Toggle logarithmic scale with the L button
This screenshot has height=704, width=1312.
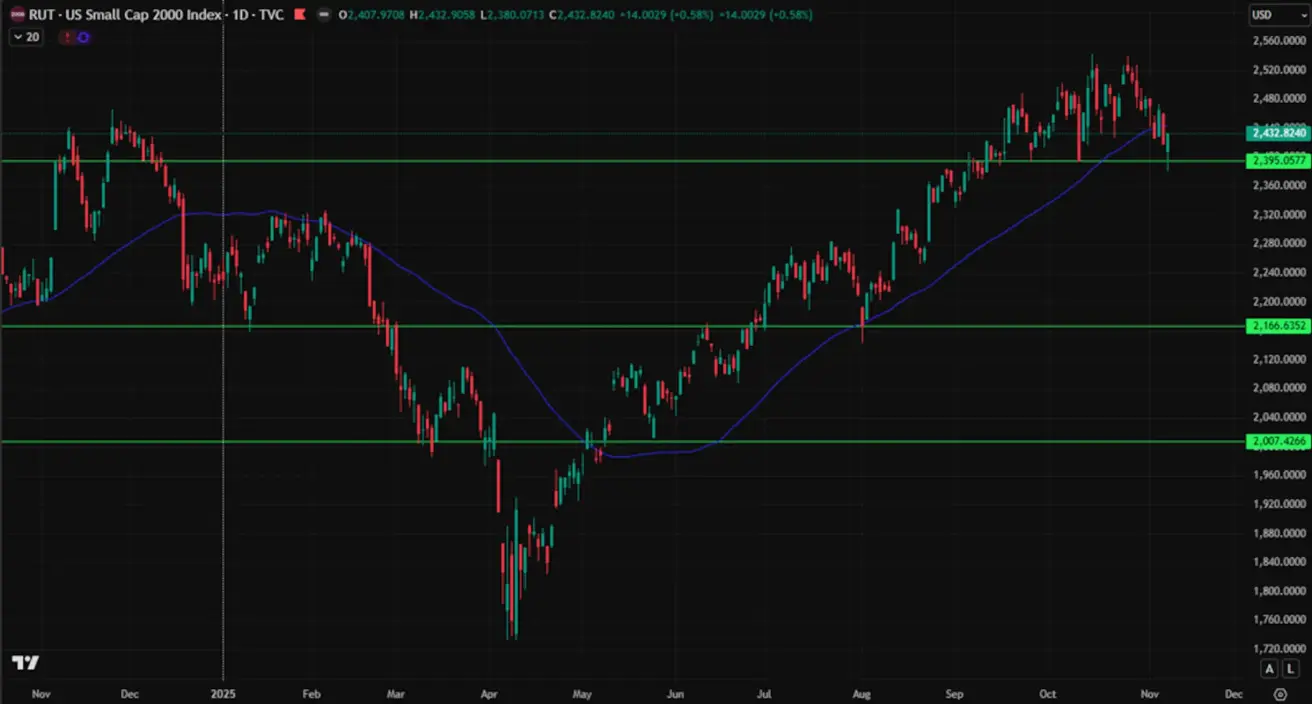1291,669
